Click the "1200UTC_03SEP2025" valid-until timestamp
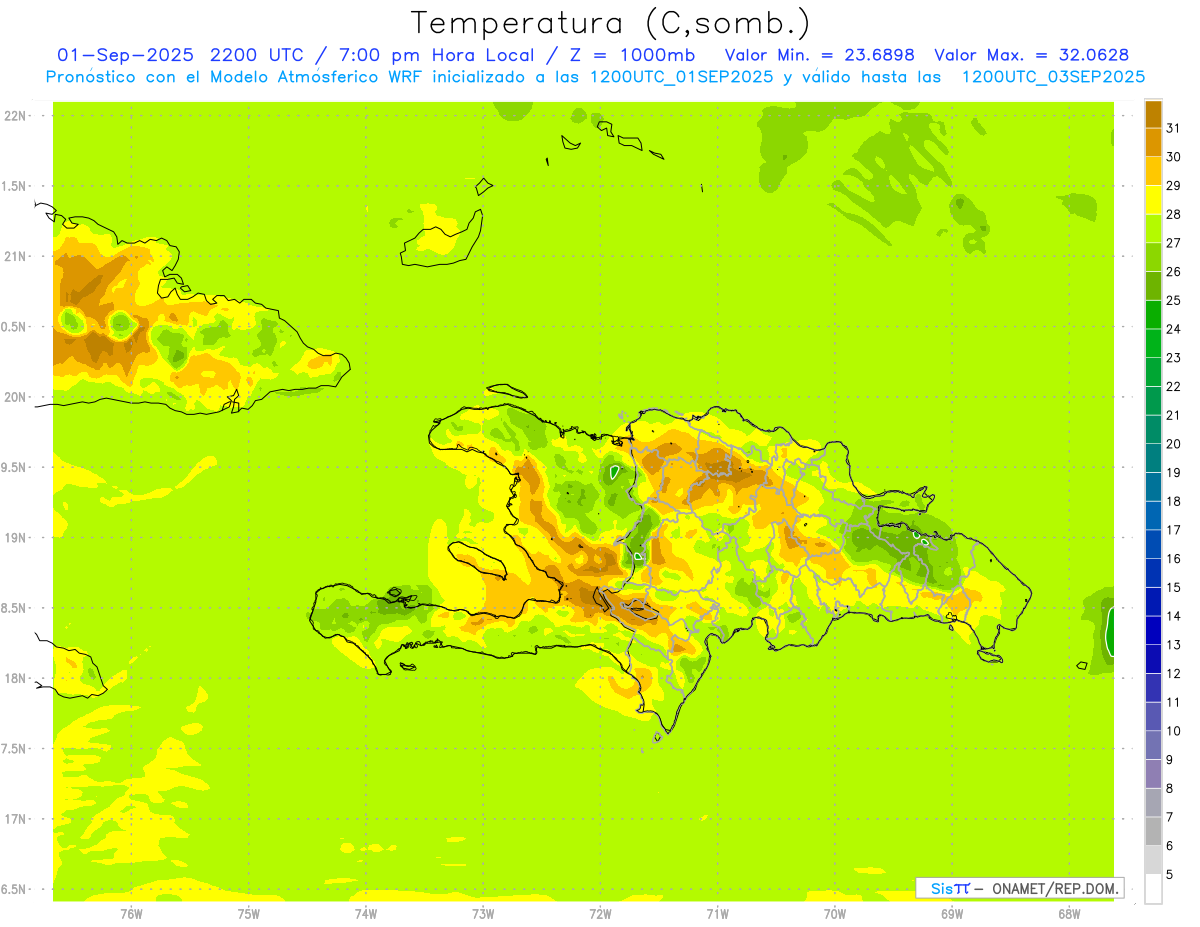This screenshot has width=1200, height=927. [1054, 76]
